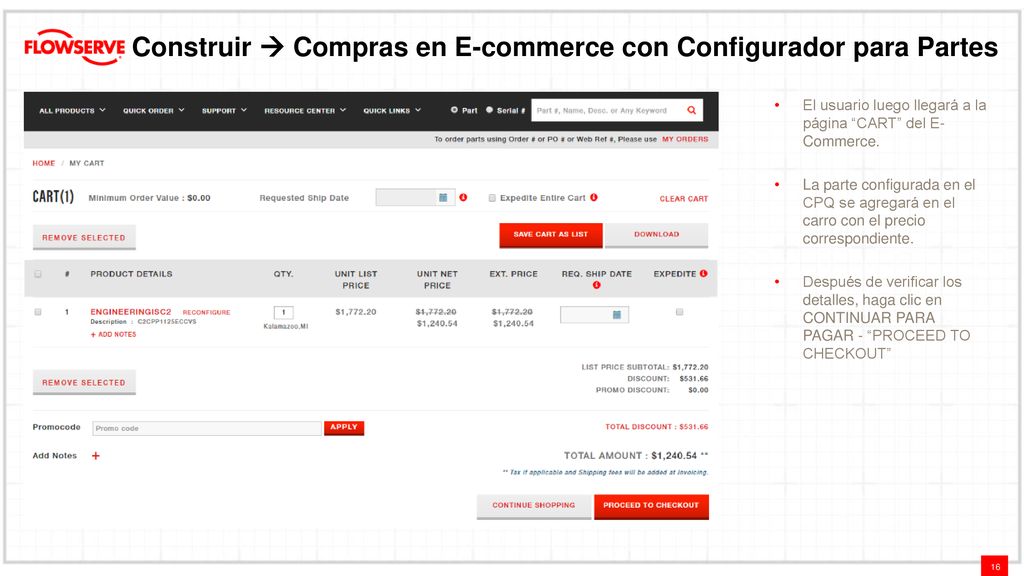Viewport: 1024px width, 576px height.
Task: Click the quantity box showing 1
Action: (283, 312)
